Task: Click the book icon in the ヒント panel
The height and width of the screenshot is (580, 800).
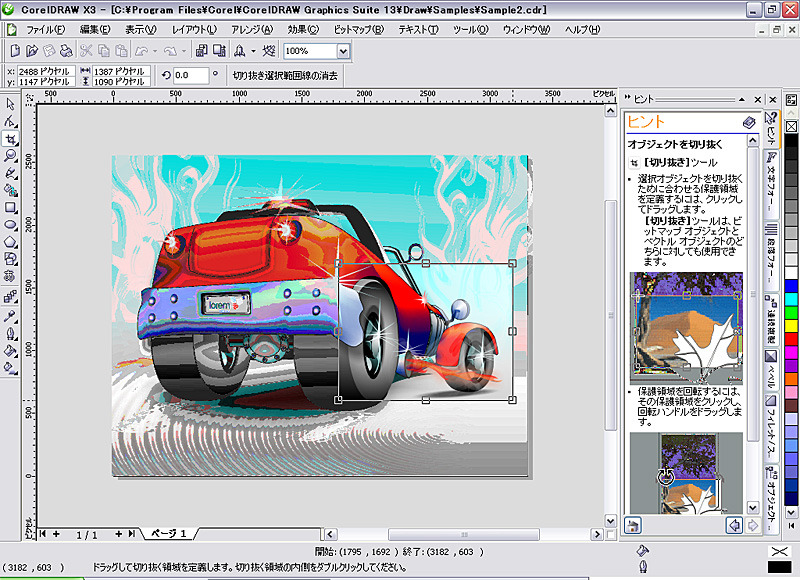Action: coord(748,122)
